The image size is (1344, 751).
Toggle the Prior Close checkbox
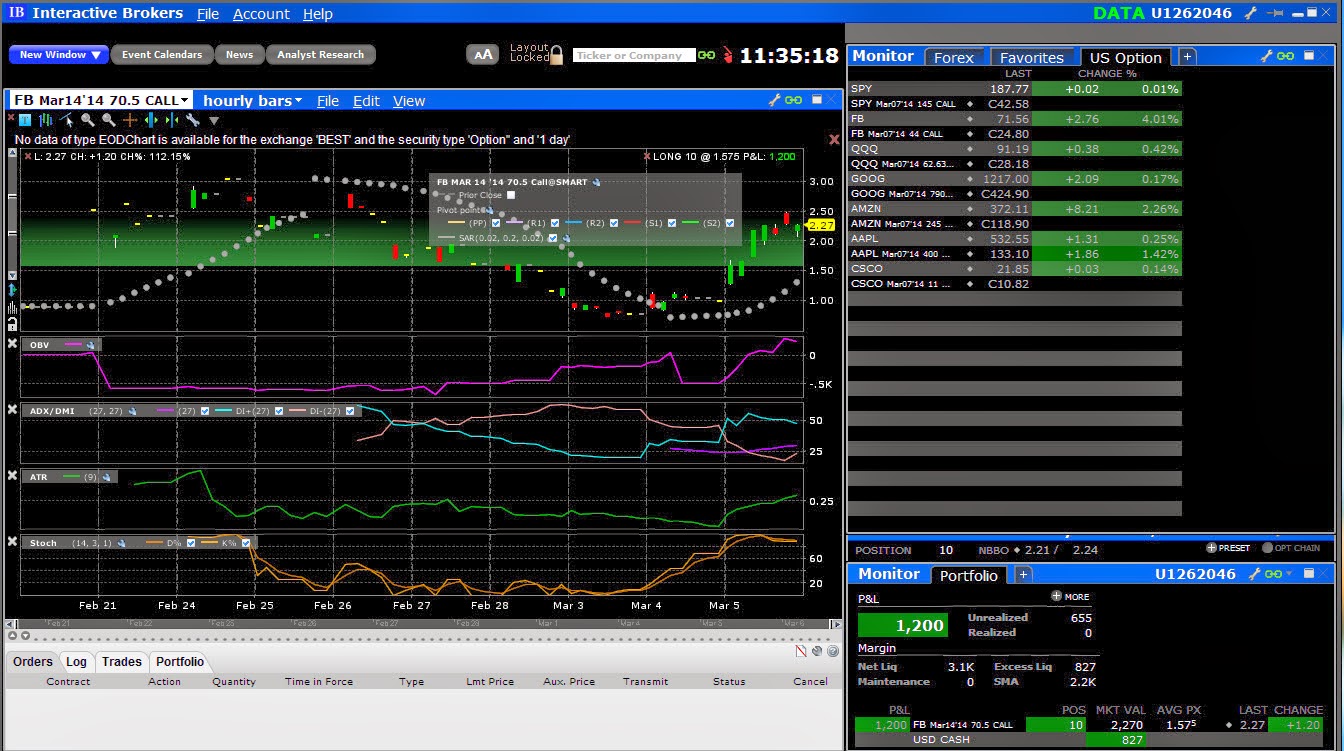511,195
